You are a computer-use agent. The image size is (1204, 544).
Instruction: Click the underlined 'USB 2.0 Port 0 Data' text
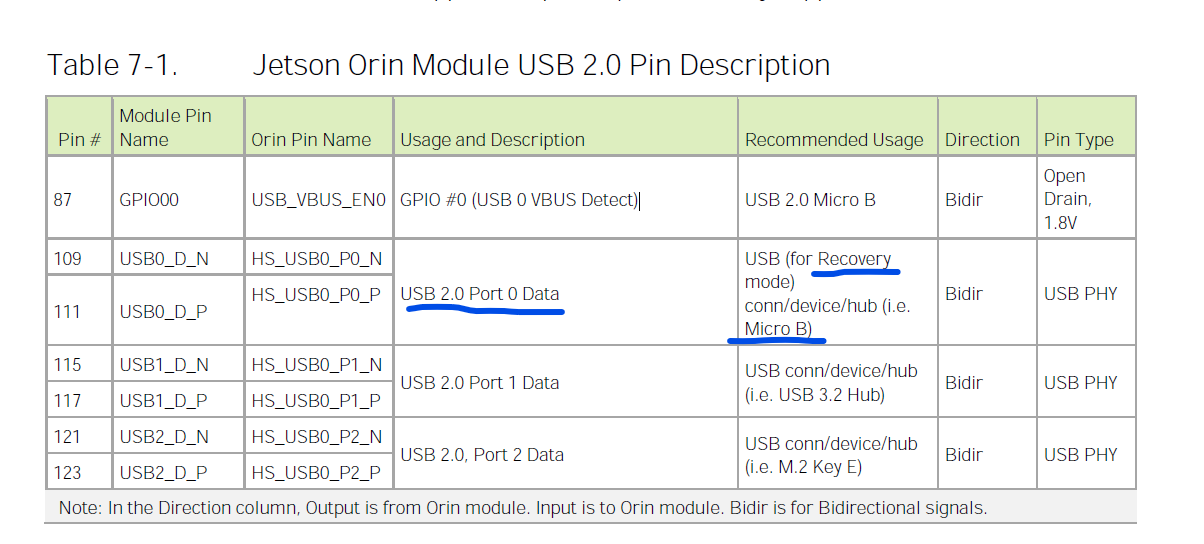480,294
